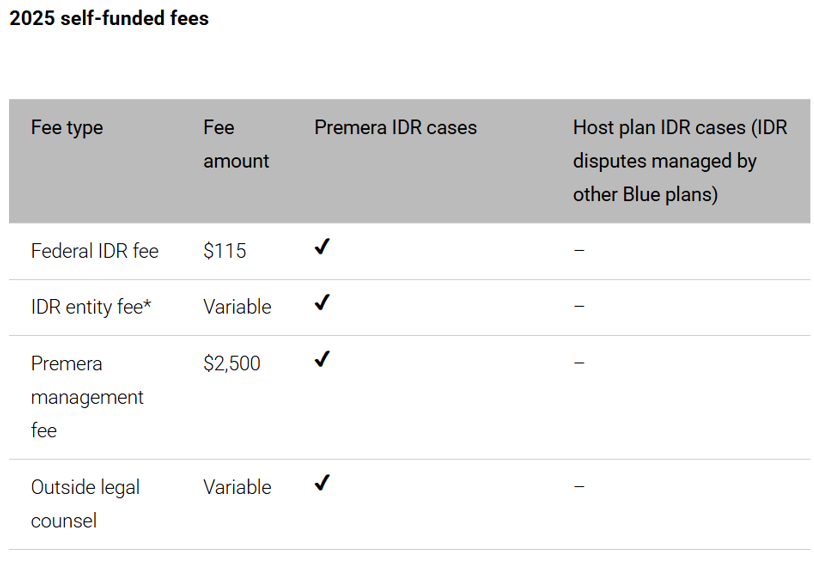
Task: Click the IDR entity fee "Variable" amount
Action: (x=237, y=307)
